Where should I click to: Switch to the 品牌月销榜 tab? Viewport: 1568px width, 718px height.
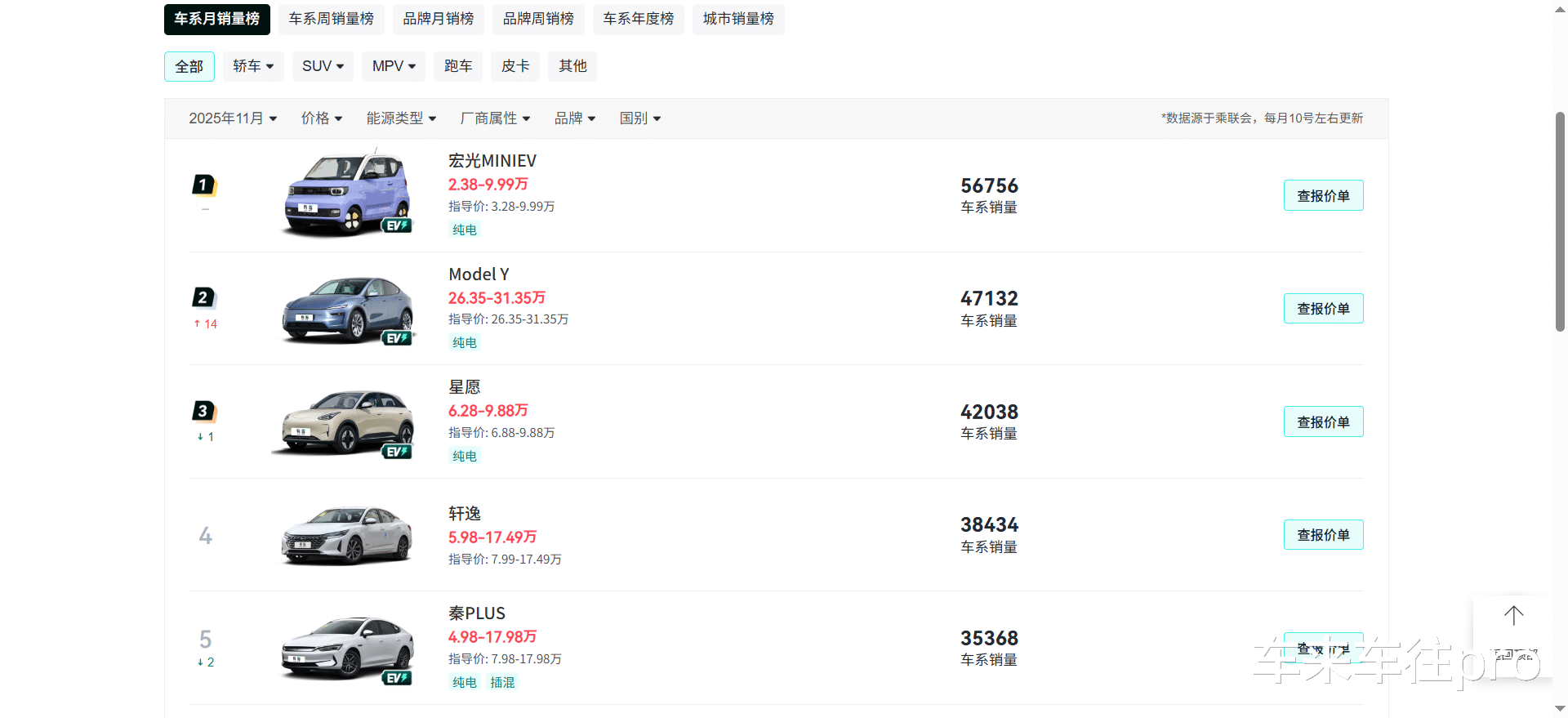click(x=439, y=19)
